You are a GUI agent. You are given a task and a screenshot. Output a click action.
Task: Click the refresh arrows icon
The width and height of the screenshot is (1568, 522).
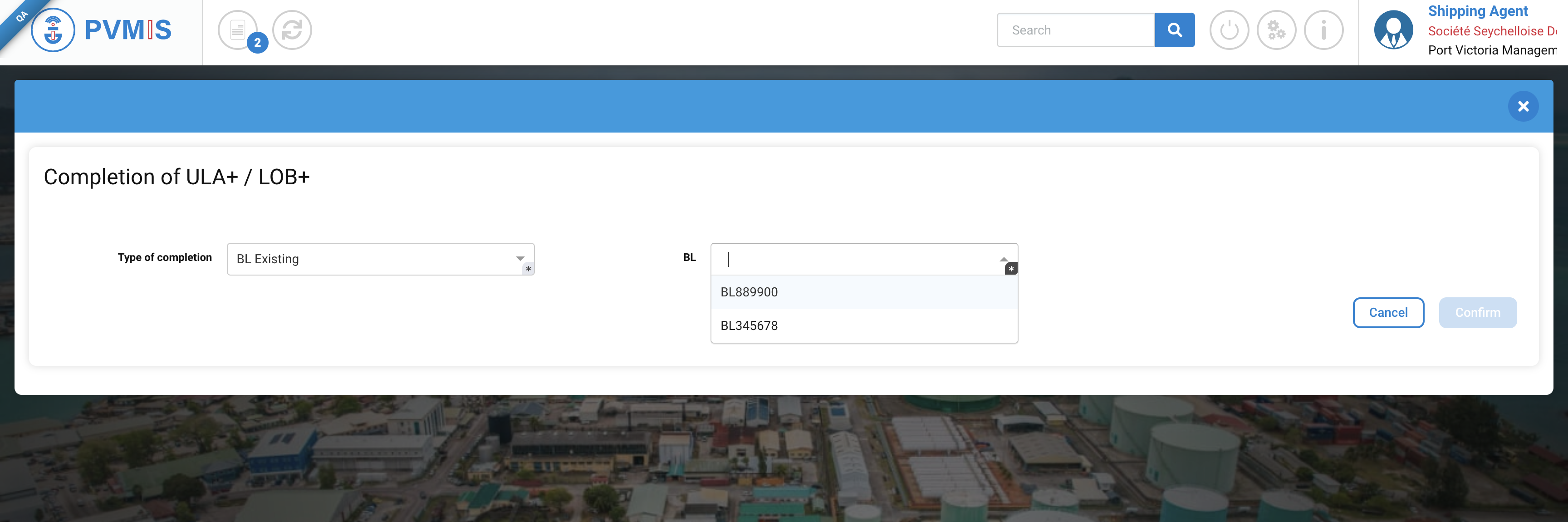pos(292,30)
